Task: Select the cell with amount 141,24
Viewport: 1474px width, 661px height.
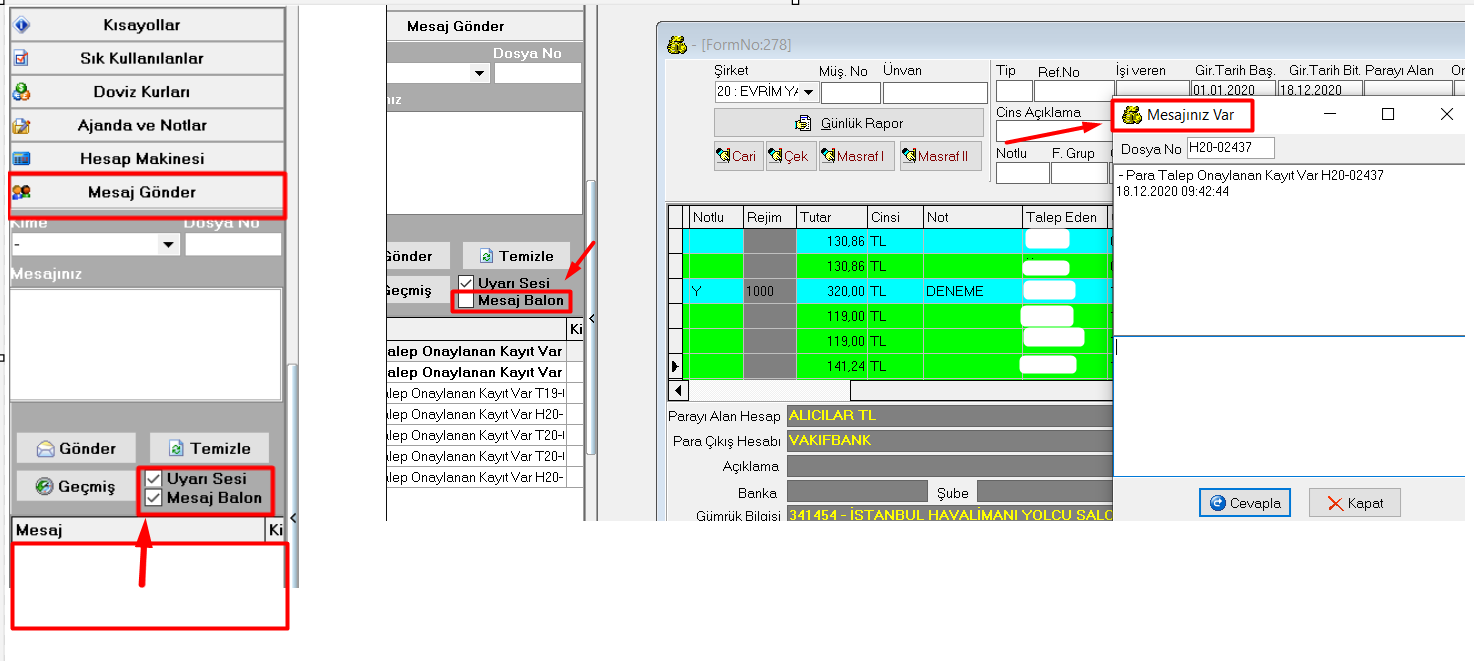Action: [x=831, y=366]
